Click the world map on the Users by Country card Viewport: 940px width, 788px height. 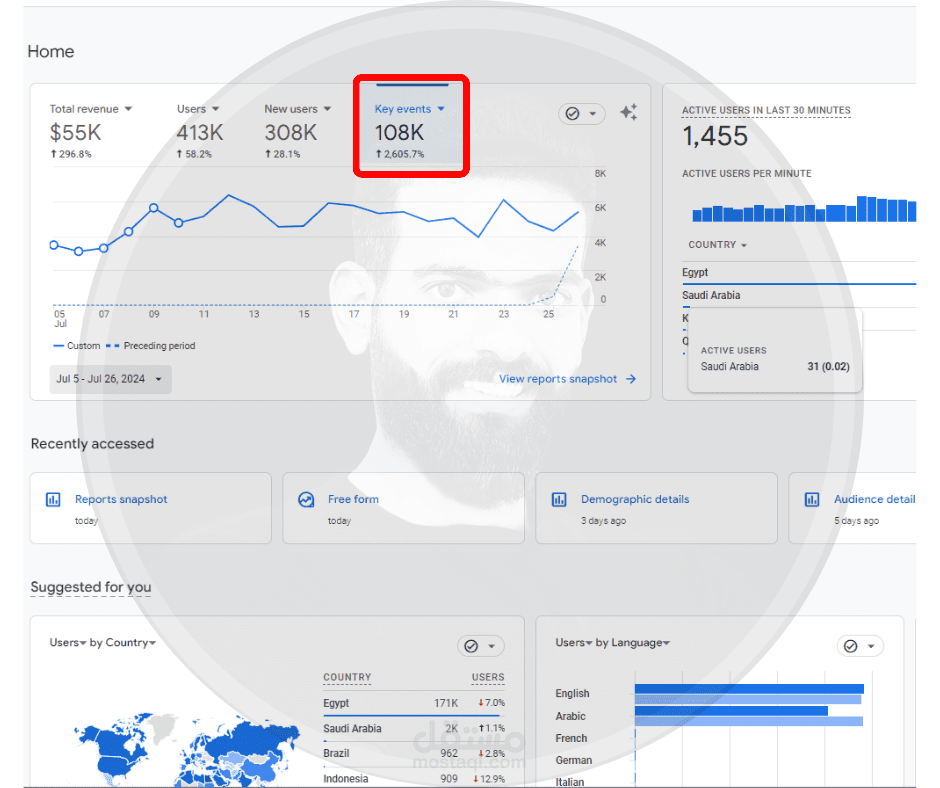tap(186, 750)
